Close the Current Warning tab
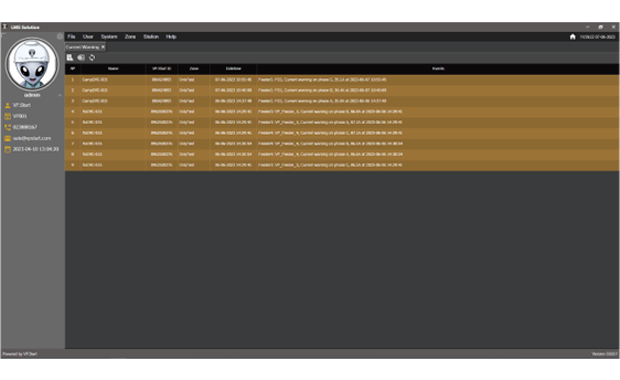The image size is (620, 380). pyautogui.click(x=103, y=47)
